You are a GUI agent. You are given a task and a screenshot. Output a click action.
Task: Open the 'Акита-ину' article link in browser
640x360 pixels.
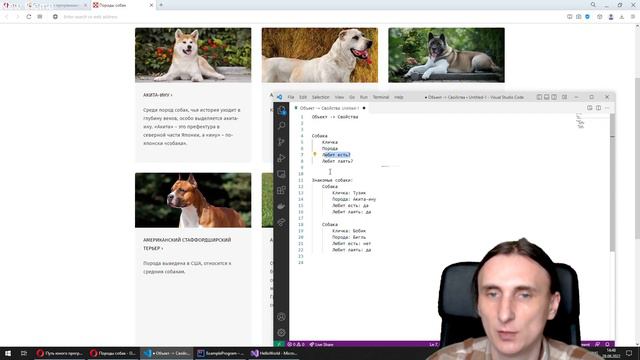[158, 95]
